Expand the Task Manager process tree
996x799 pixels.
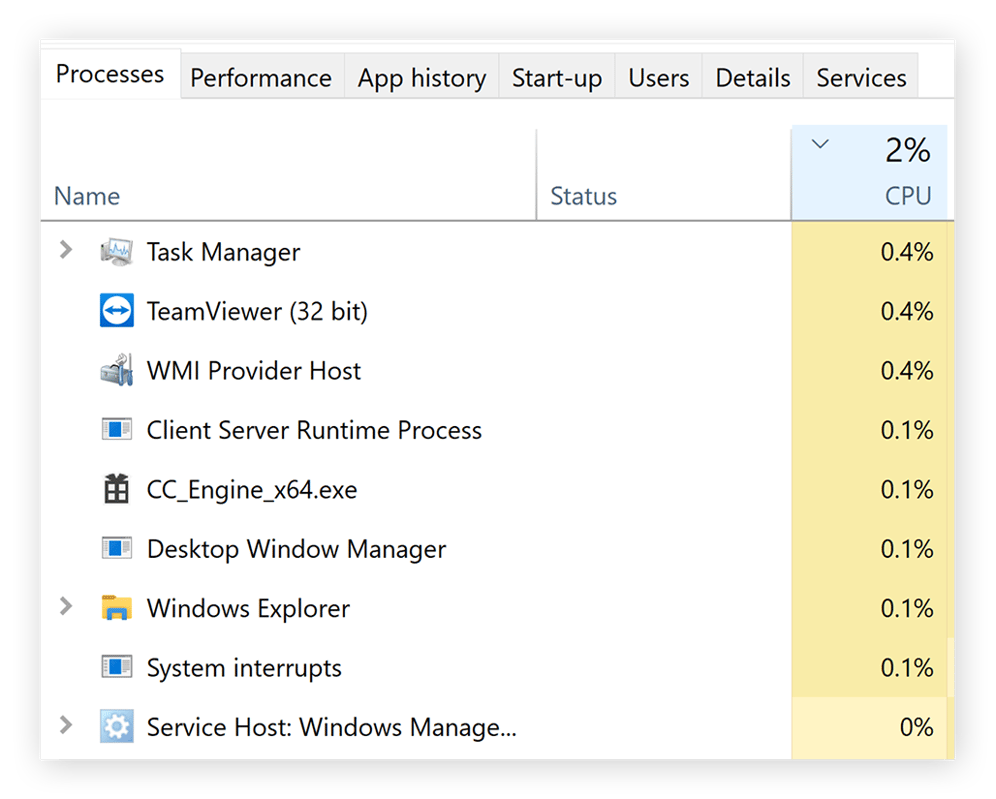[x=66, y=251]
